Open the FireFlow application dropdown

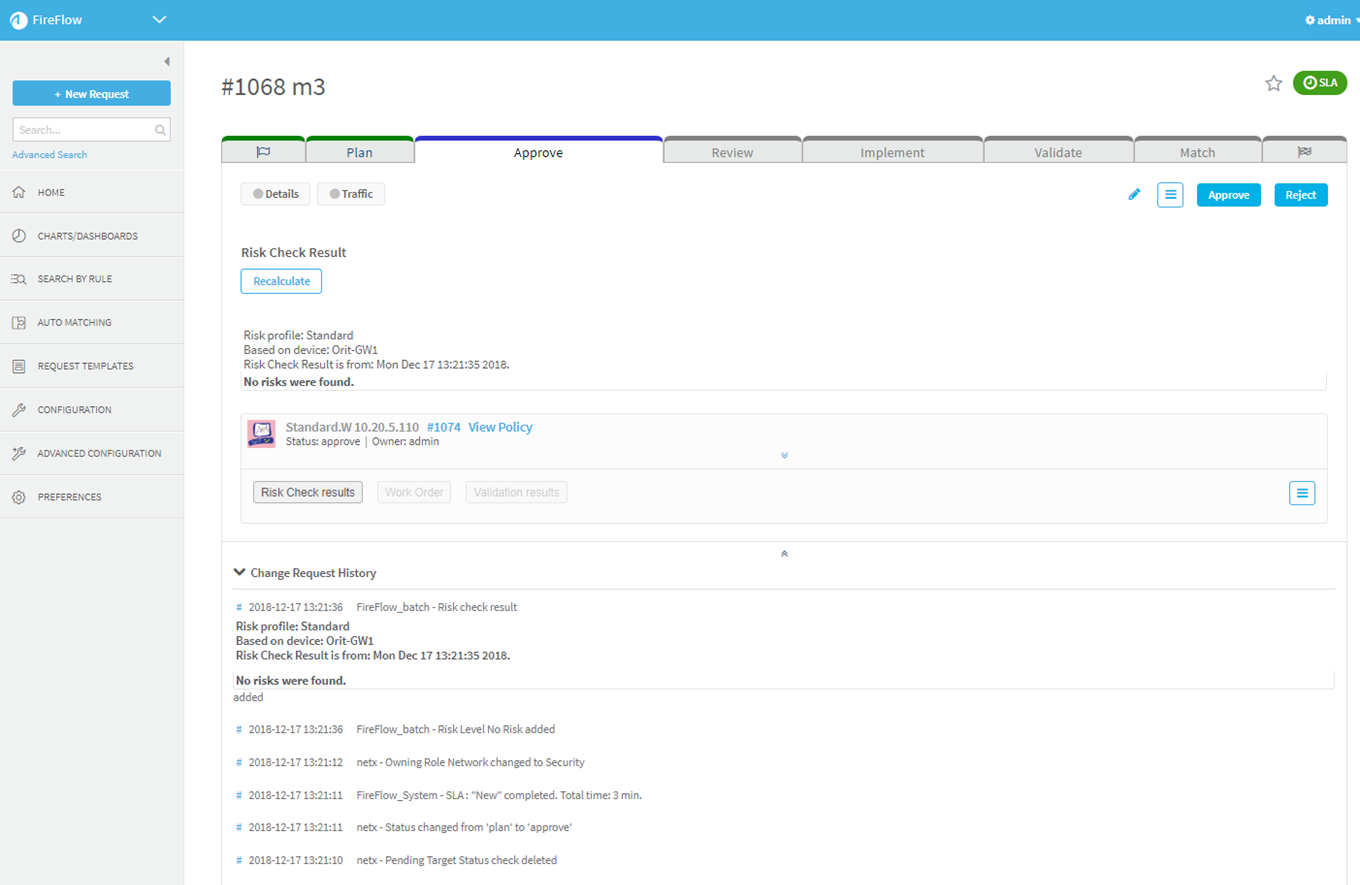159,20
